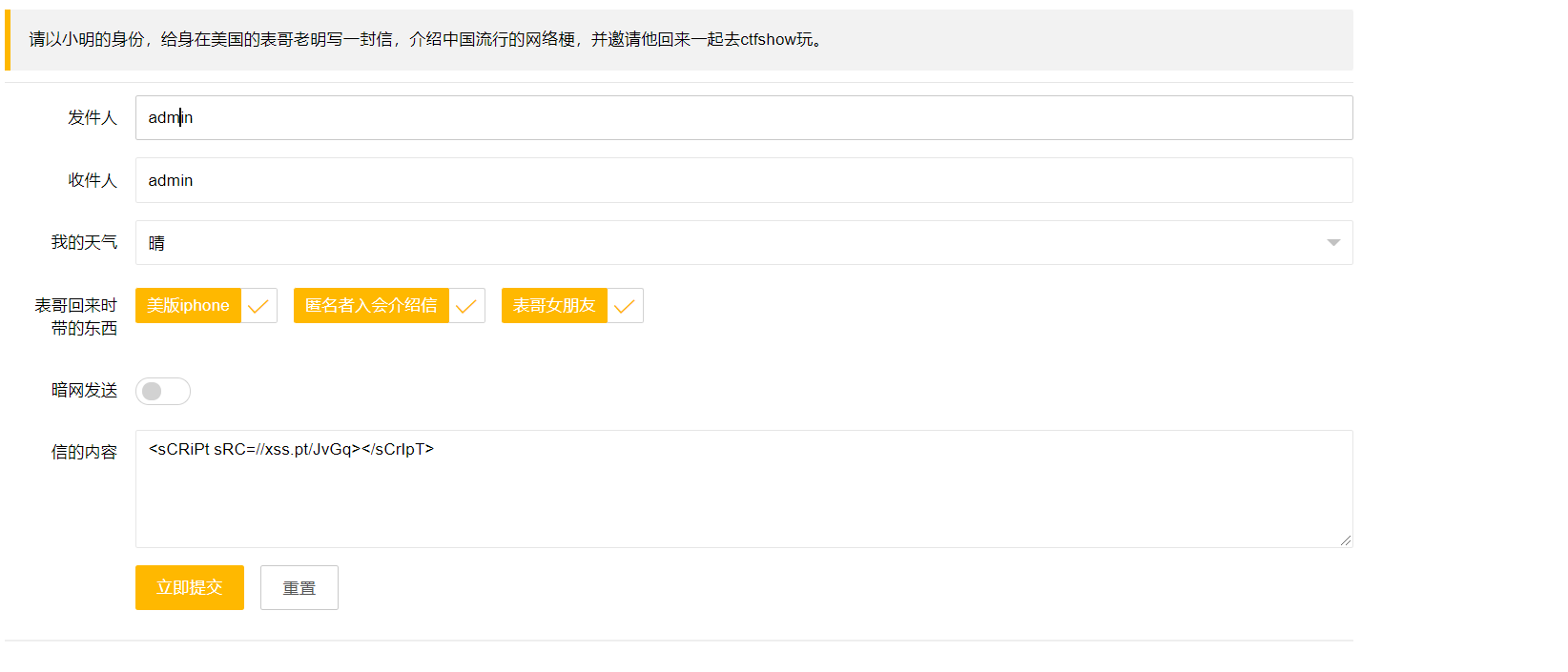
Task: Click the instruction quote text at top
Action: pos(426,39)
